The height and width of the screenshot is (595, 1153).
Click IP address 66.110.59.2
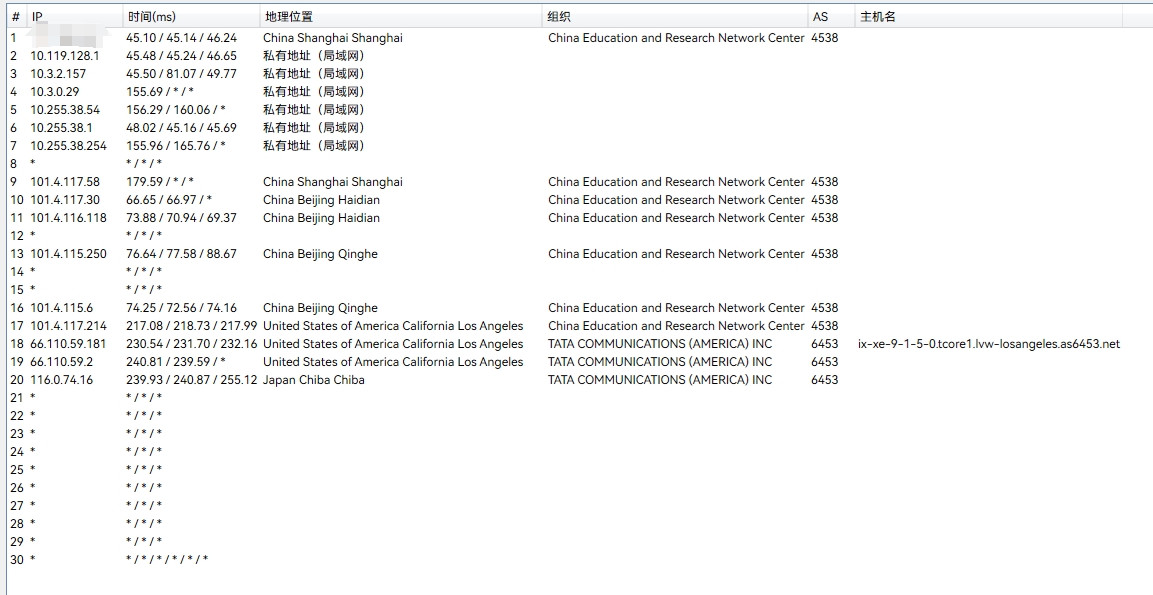[61, 362]
